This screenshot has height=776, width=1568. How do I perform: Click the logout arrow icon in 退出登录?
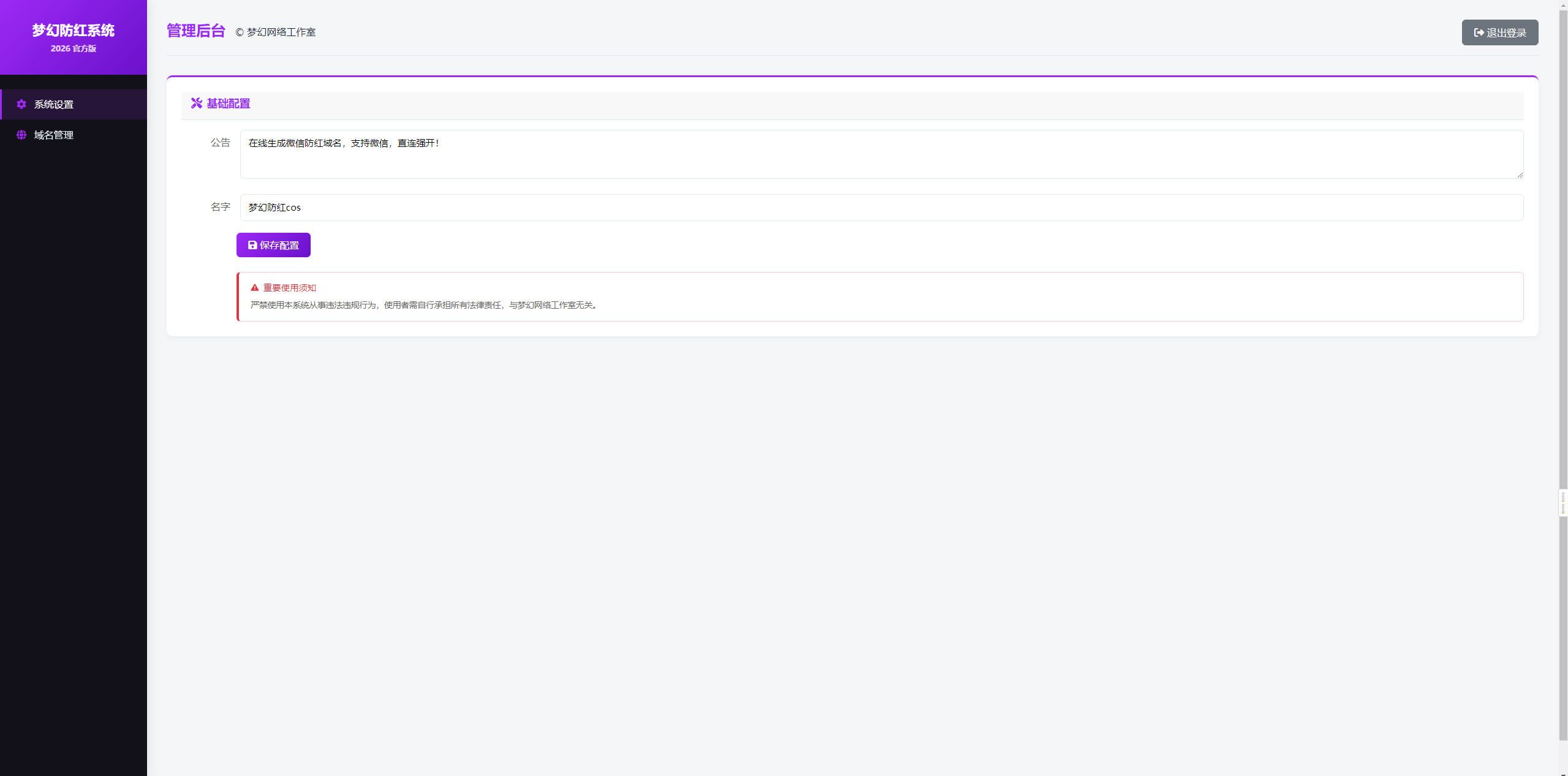pos(1479,32)
